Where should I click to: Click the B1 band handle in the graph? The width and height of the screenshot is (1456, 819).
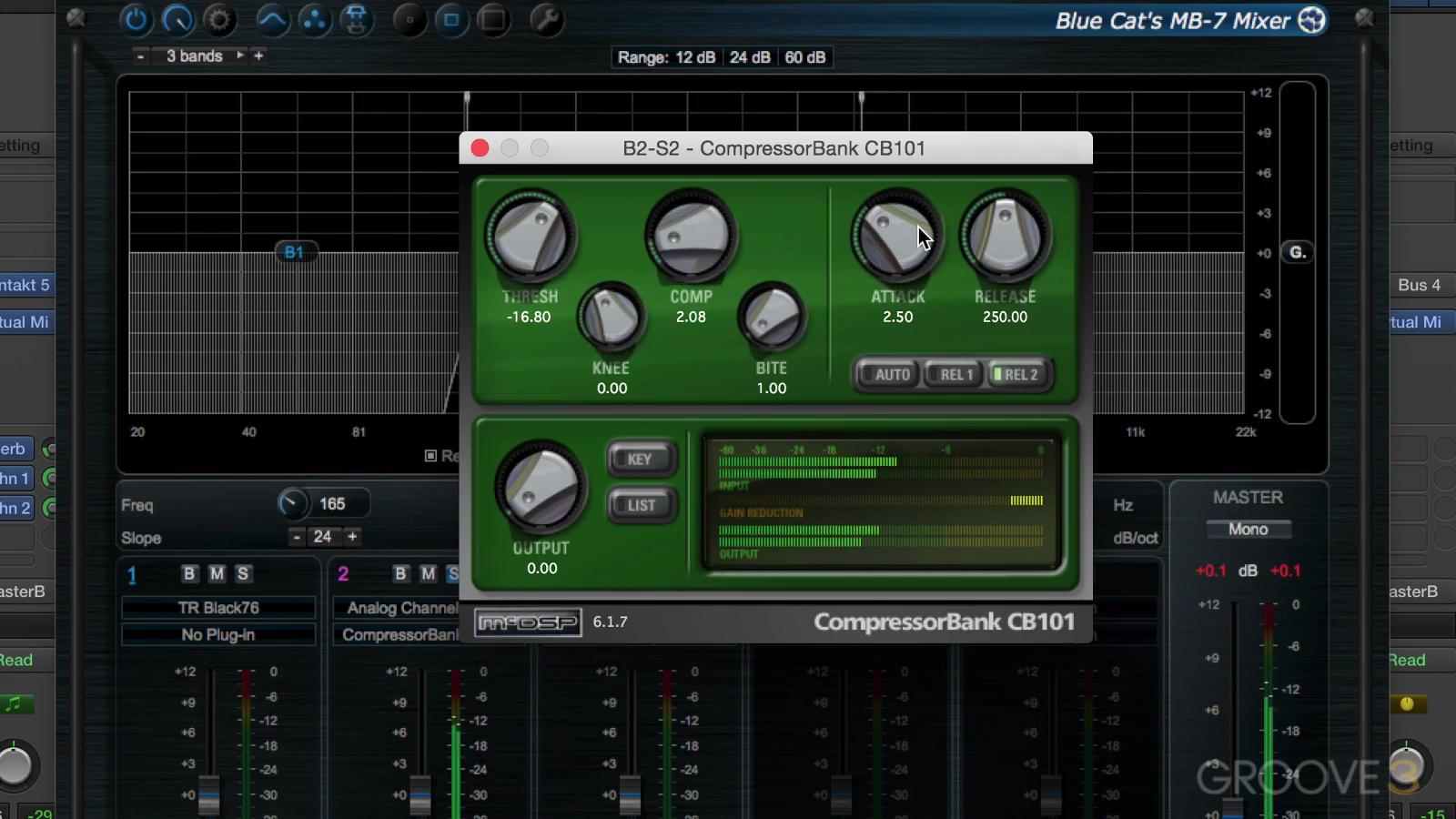295,252
